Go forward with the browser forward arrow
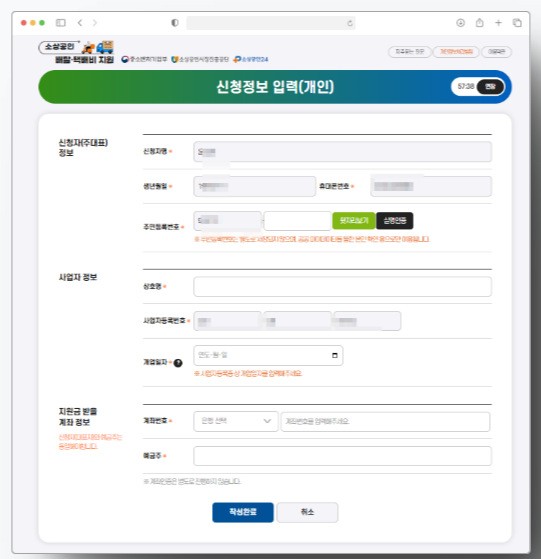The width and height of the screenshot is (541, 559). pyautogui.click(x=94, y=23)
